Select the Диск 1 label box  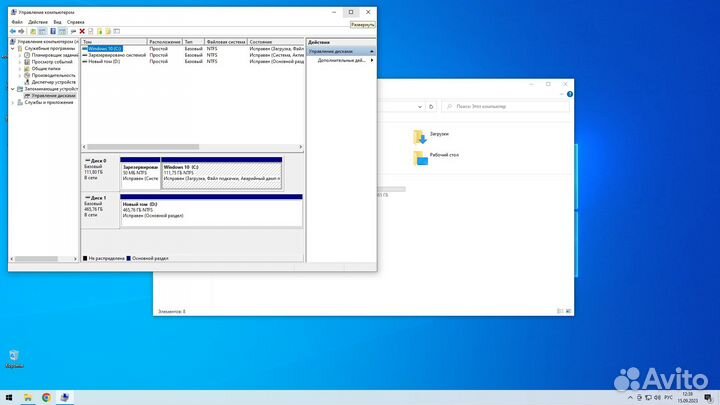click(x=100, y=210)
